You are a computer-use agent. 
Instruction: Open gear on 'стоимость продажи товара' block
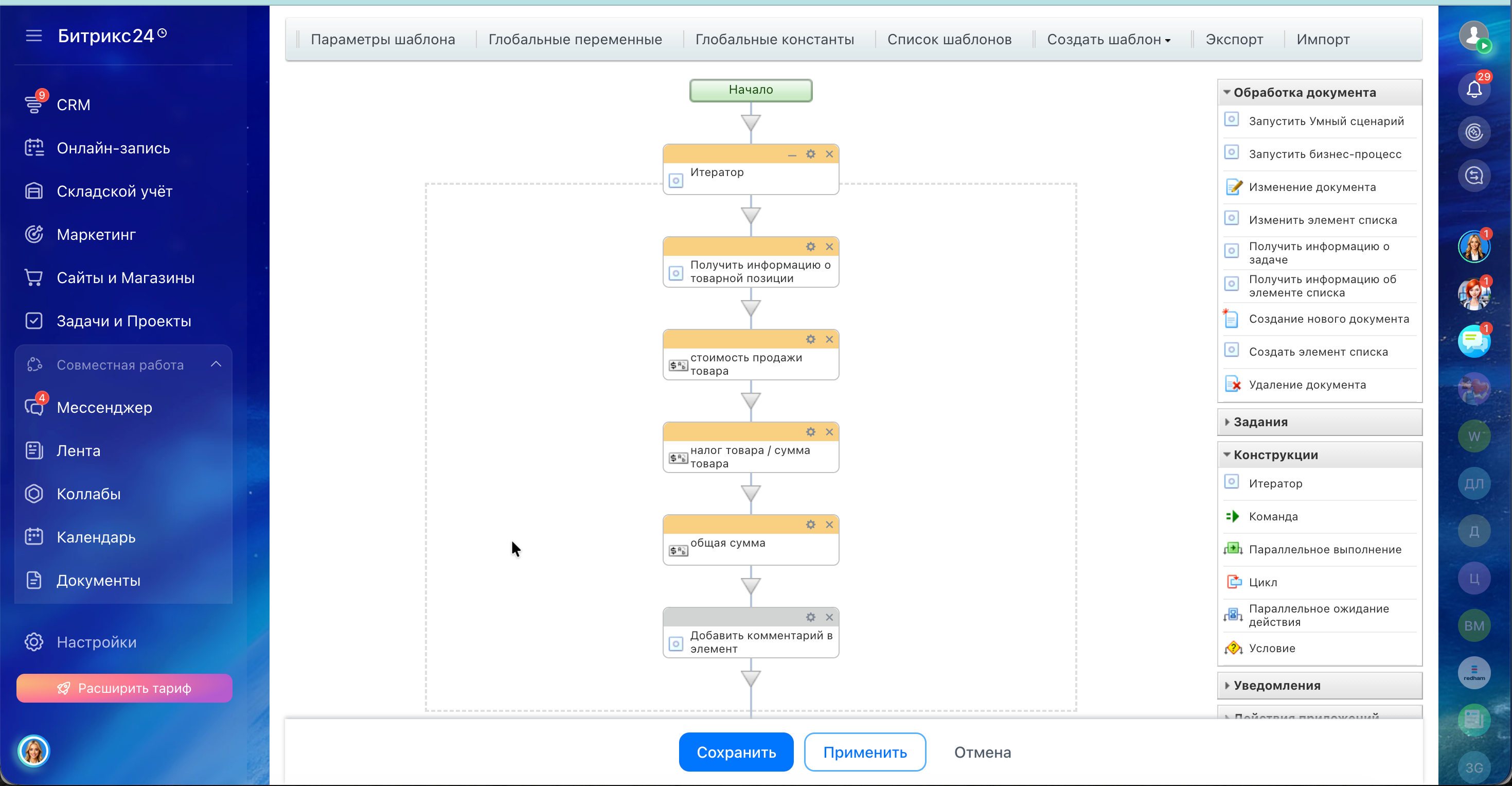[811, 340]
